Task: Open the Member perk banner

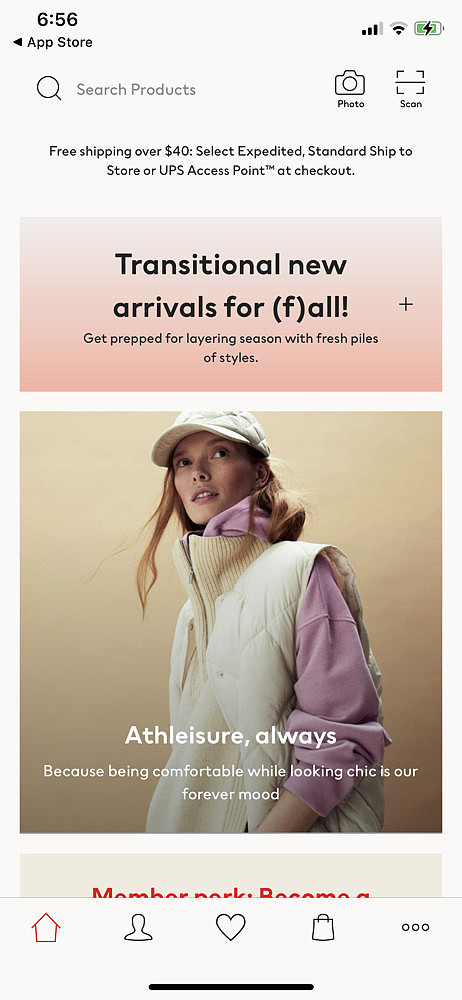Action: tap(231, 876)
